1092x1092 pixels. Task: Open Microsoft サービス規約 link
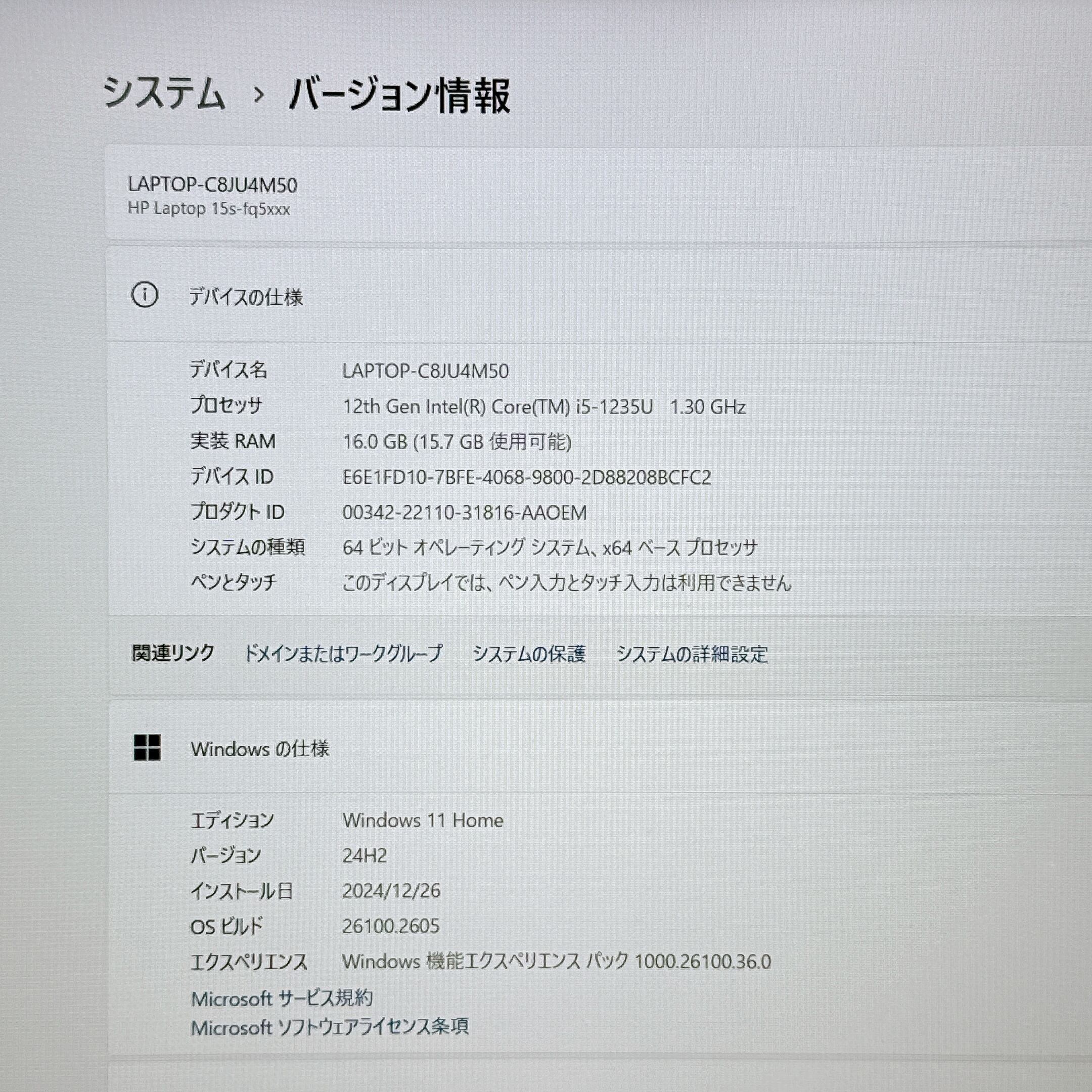[x=282, y=998]
